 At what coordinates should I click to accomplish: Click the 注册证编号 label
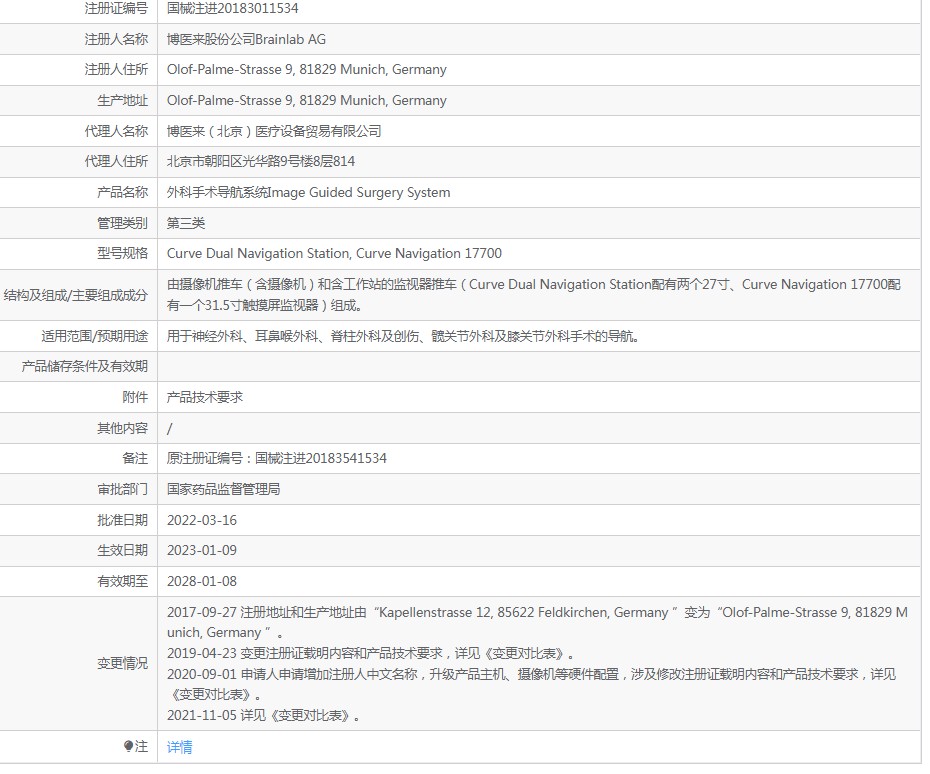[116, 8]
